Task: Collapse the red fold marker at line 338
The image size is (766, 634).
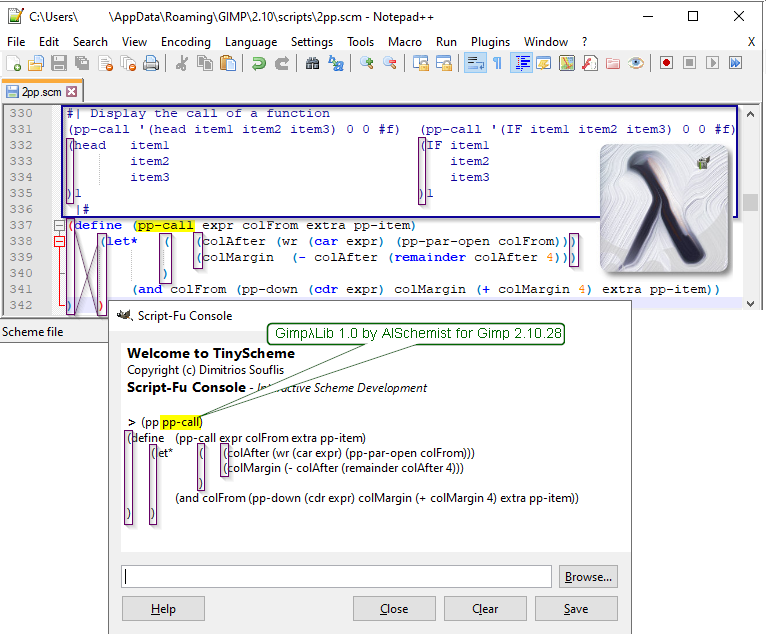Action: click(59, 241)
